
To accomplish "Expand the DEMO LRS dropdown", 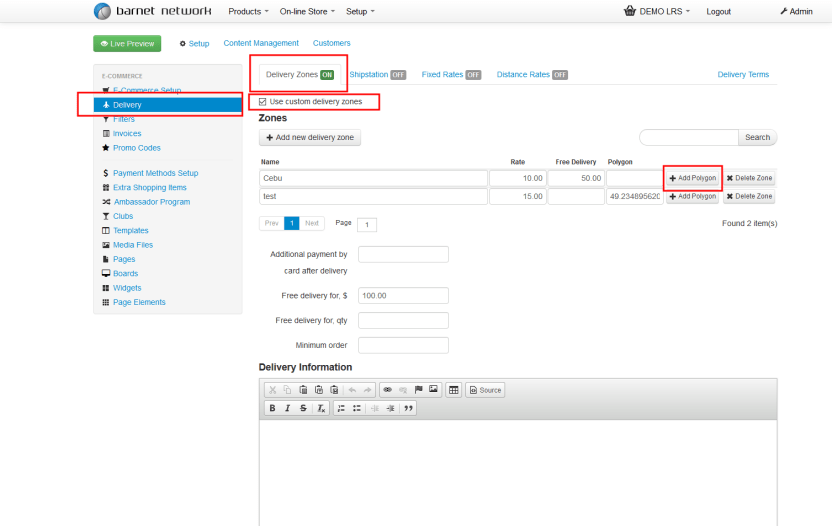I will point(664,12).
